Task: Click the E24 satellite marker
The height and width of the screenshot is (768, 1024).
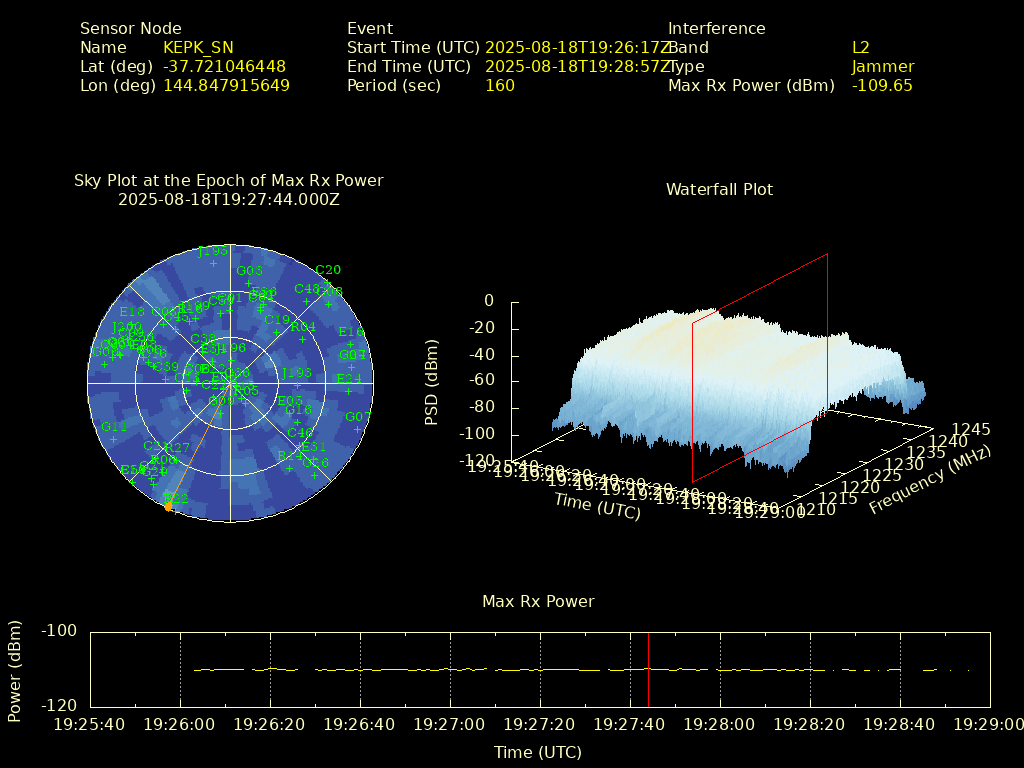Action: point(348,391)
